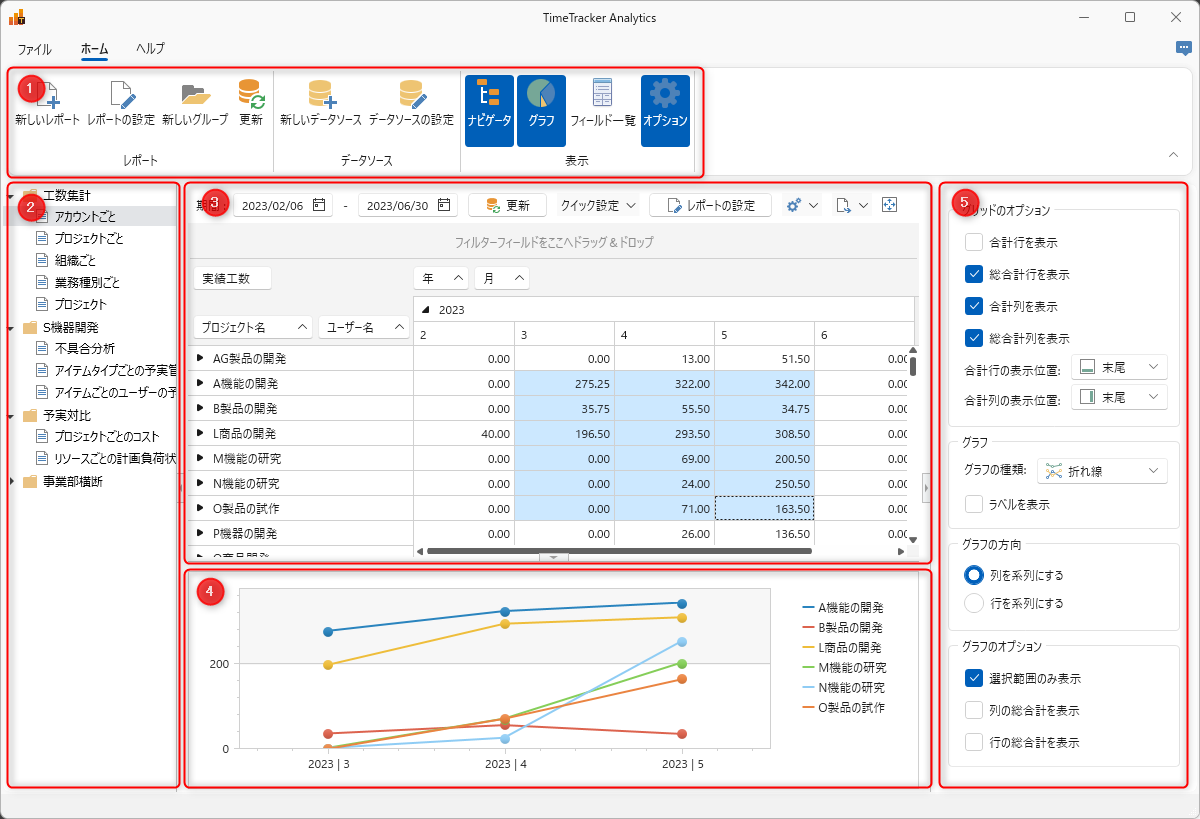Open the ヘルプ menu tab
The image size is (1200, 819).
click(150, 48)
